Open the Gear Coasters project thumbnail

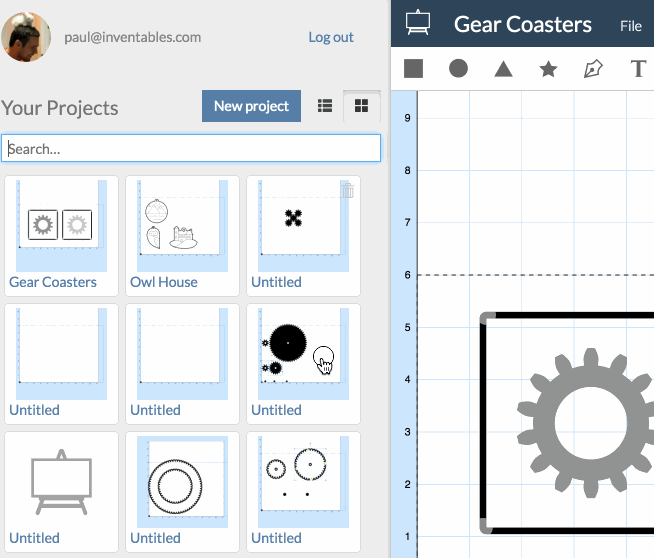pyautogui.click(x=61, y=226)
